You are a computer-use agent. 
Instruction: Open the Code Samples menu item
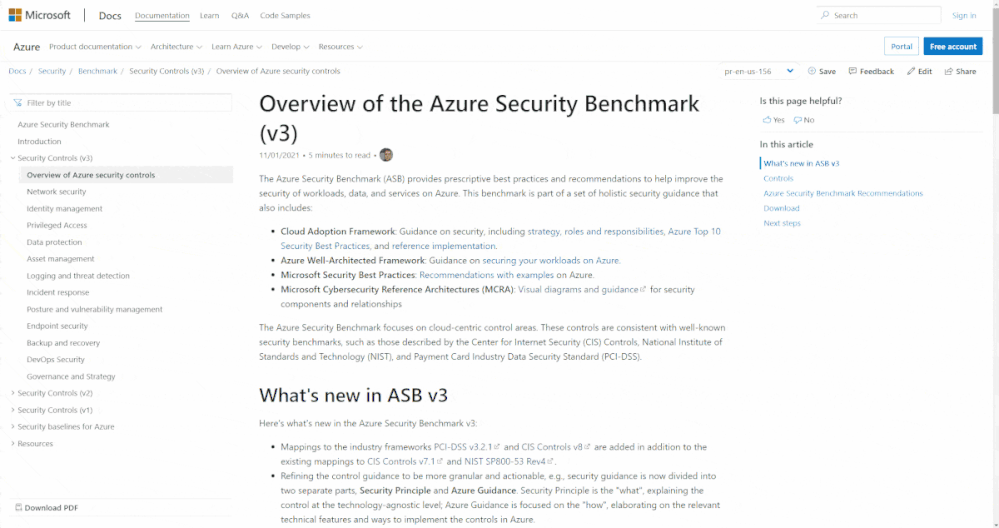285,15
